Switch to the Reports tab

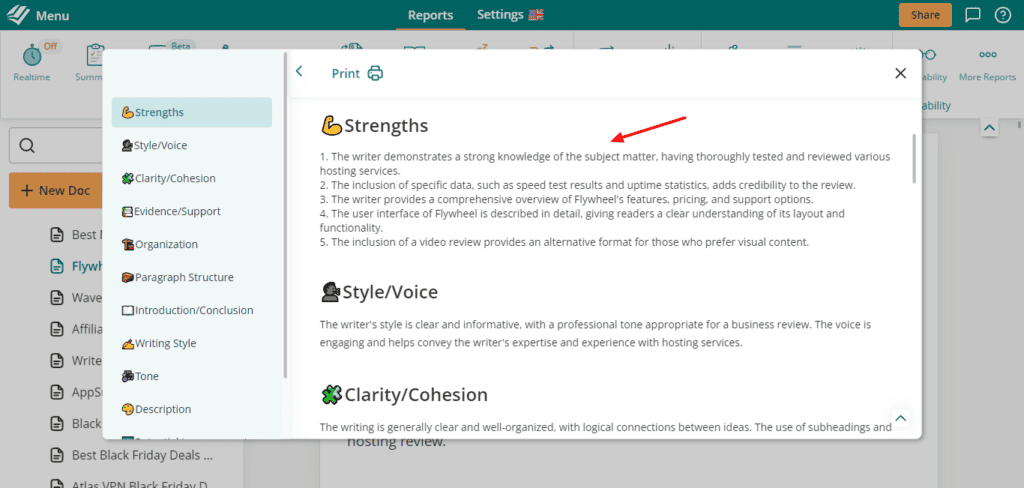pyautogui.click(x=430, y=15)
